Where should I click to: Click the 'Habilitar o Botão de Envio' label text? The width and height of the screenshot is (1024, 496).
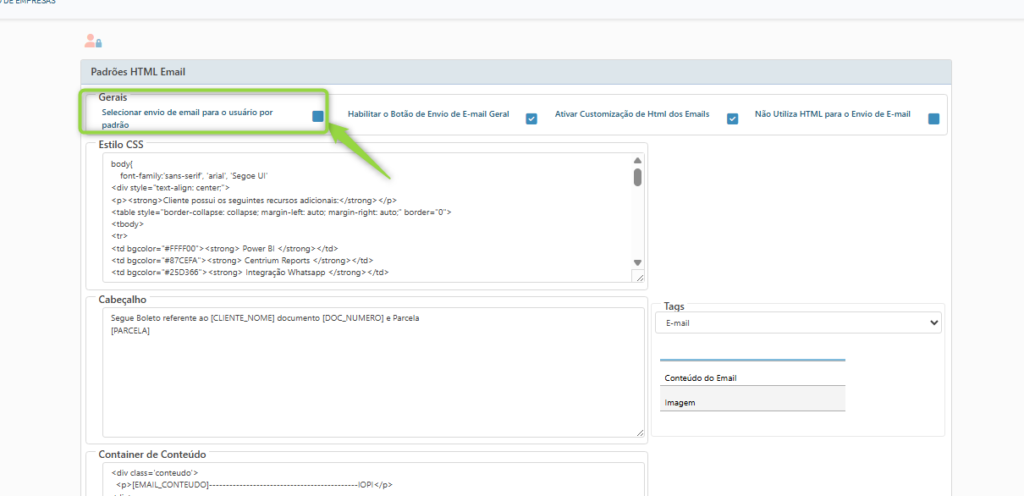(x=428, y=115)
